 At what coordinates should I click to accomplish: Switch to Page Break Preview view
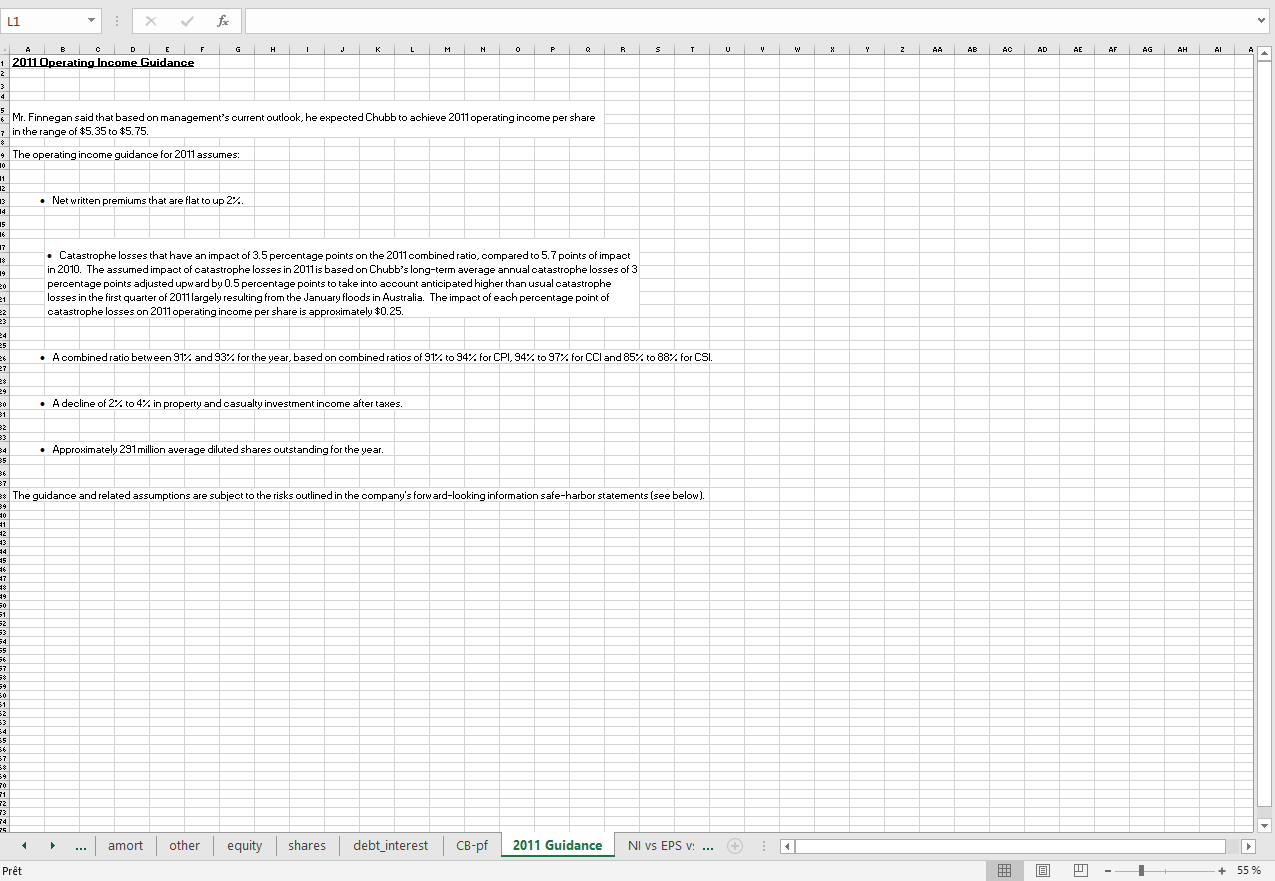click(1079, 871)
